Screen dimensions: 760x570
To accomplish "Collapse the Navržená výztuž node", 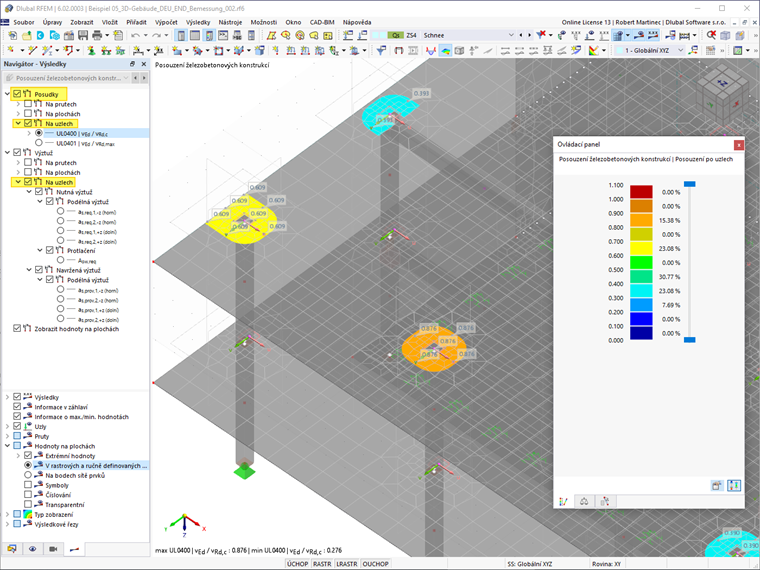I will (29, 269).
